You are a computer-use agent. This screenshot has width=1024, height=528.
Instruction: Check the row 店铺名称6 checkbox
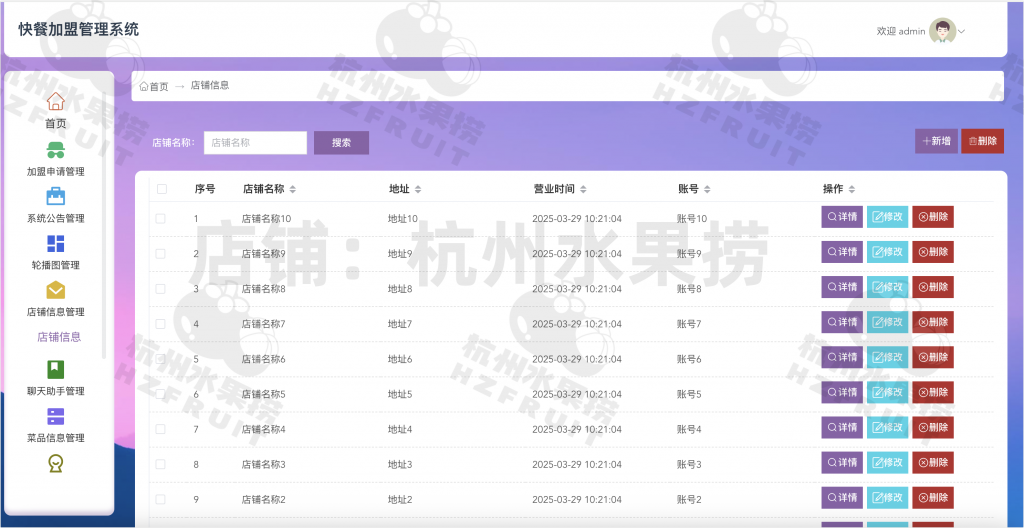161,359
